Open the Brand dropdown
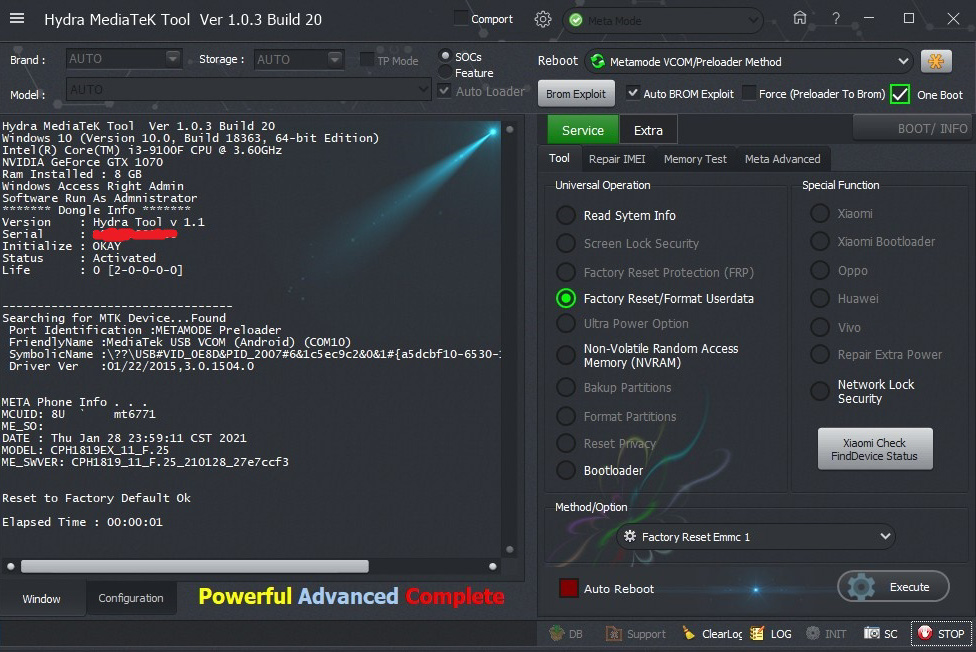The width and height of the screenshot is (976, 652). tap(124, 59)
